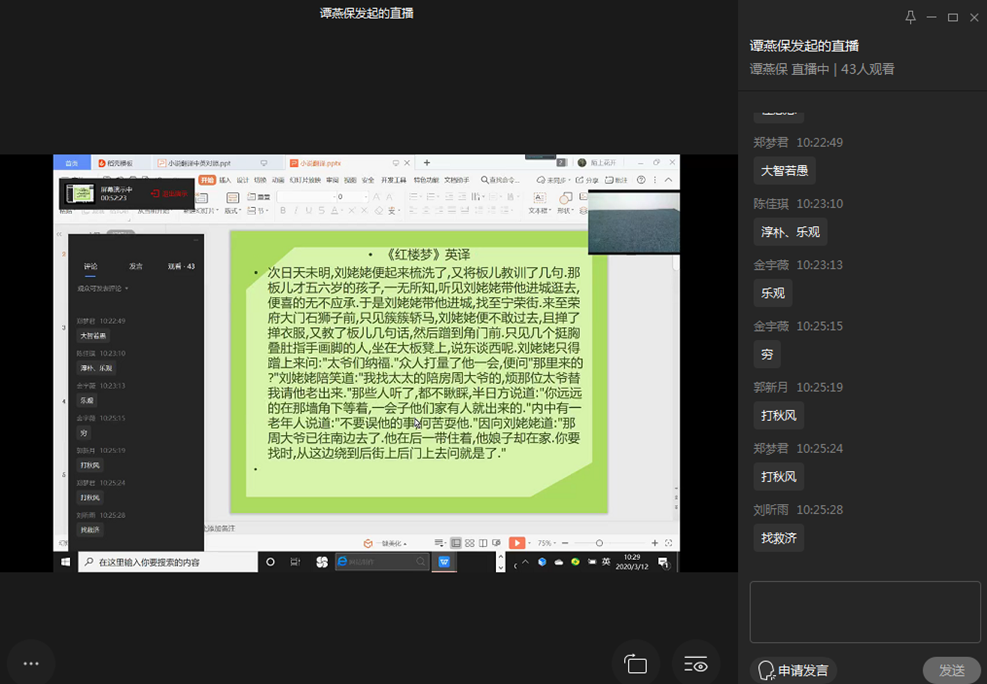Select the 评论 tab in the overlay panel
This screenshot has height=684, width=987.
[91, 266]
